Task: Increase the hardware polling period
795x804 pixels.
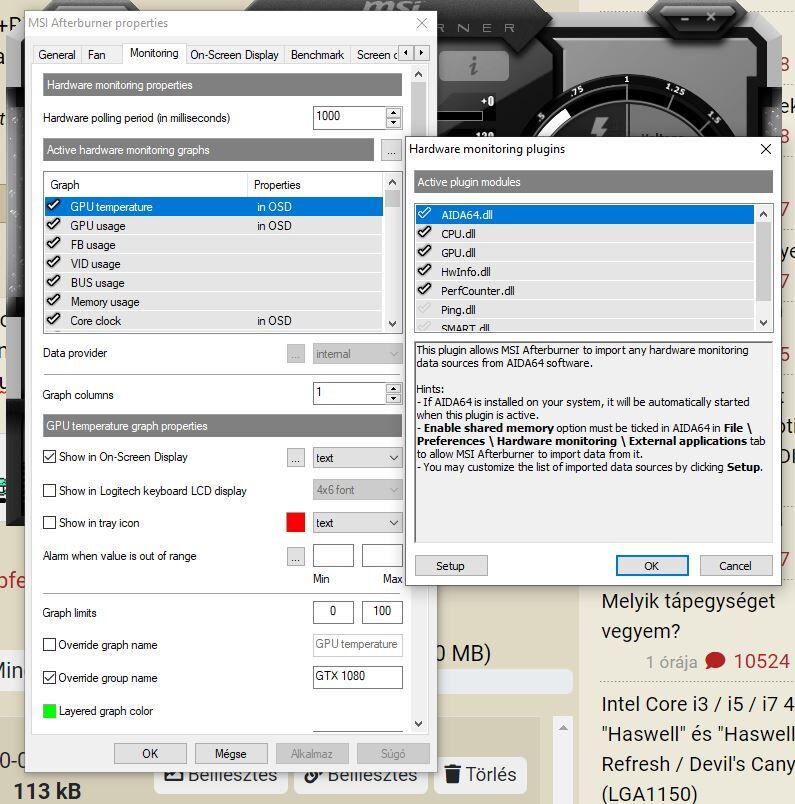Action: pos(393,113)
